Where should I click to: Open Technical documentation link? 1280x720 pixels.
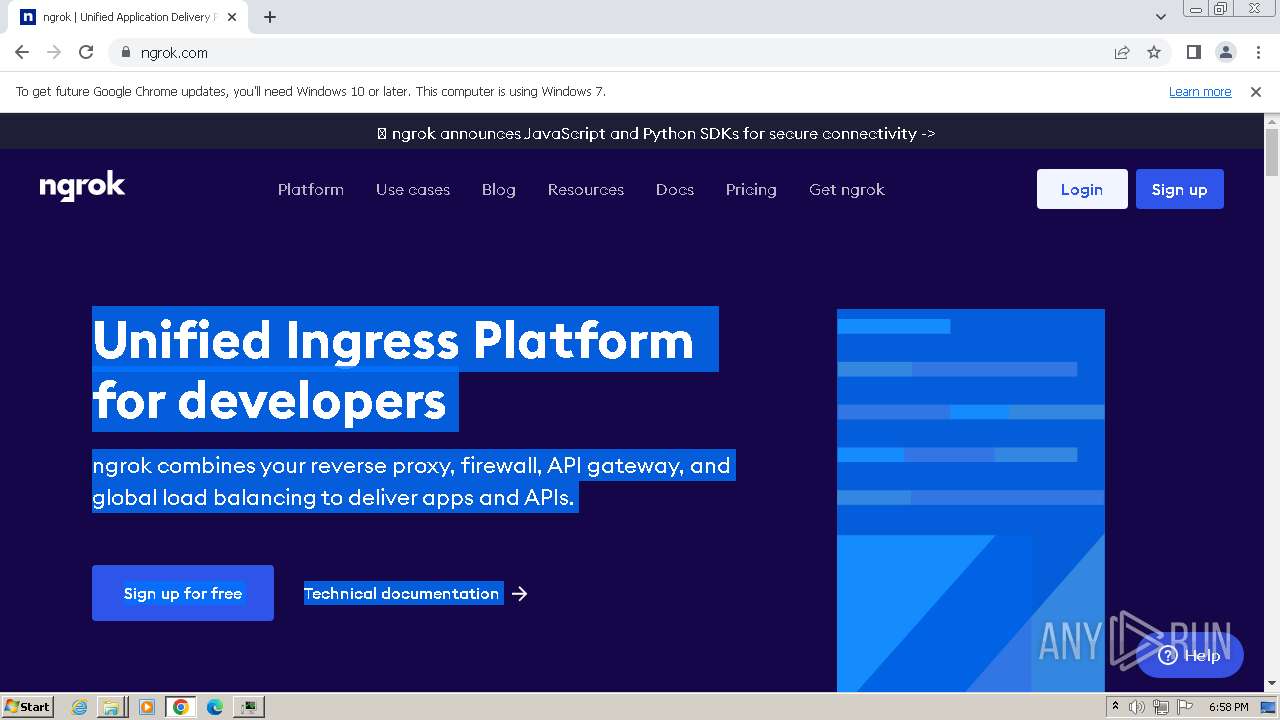point(402,593)
